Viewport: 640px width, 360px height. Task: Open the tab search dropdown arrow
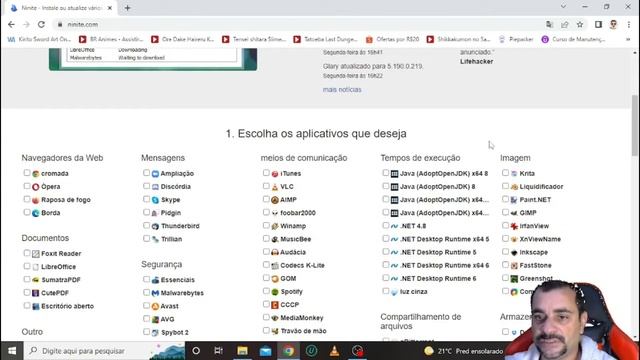(563, 7)
